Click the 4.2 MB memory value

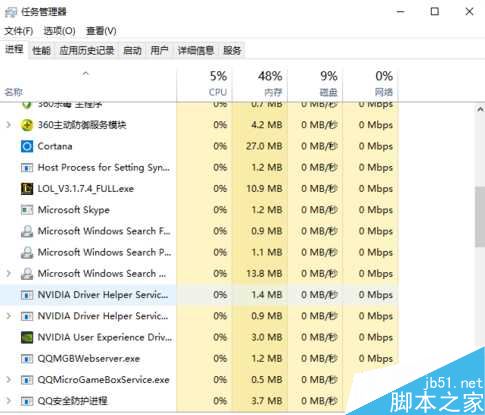pyautogui.click(x=267, y=125)
